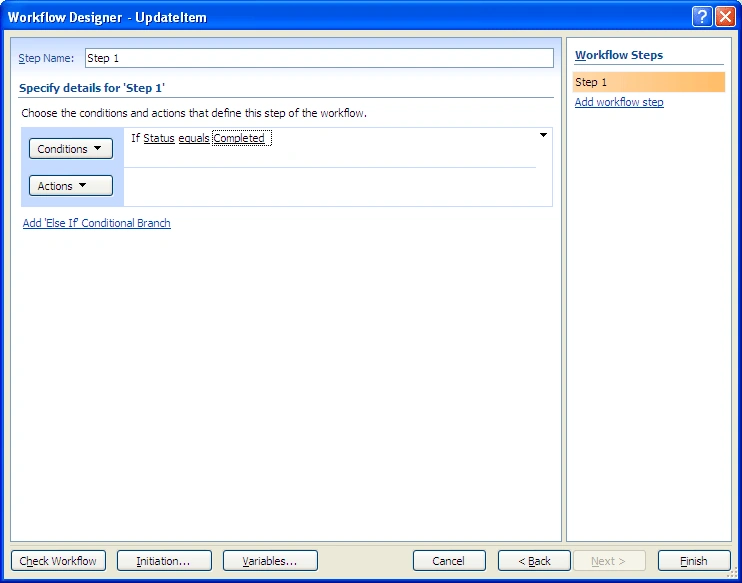The height and width of the screenshot is (583, 742).
Task: Edit the Completed value in condition
Action: [241, 138]
